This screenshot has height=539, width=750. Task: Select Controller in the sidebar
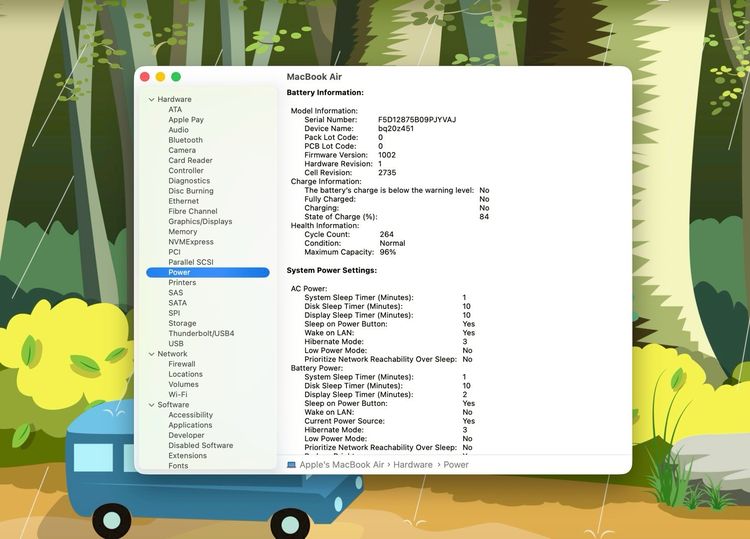click(x=186, y=170)
